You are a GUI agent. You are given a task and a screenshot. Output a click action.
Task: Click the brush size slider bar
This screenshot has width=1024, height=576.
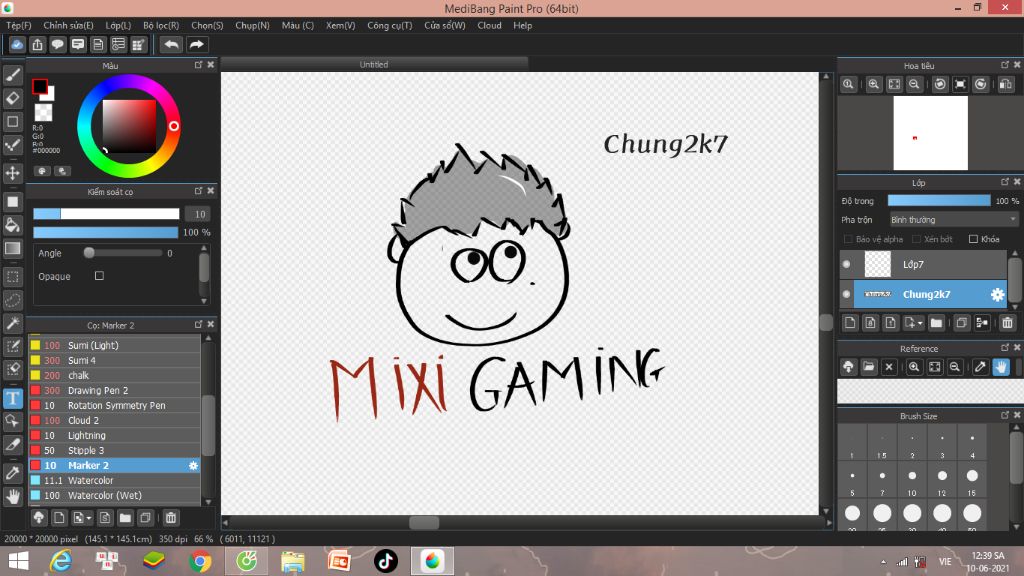[106, 214]
